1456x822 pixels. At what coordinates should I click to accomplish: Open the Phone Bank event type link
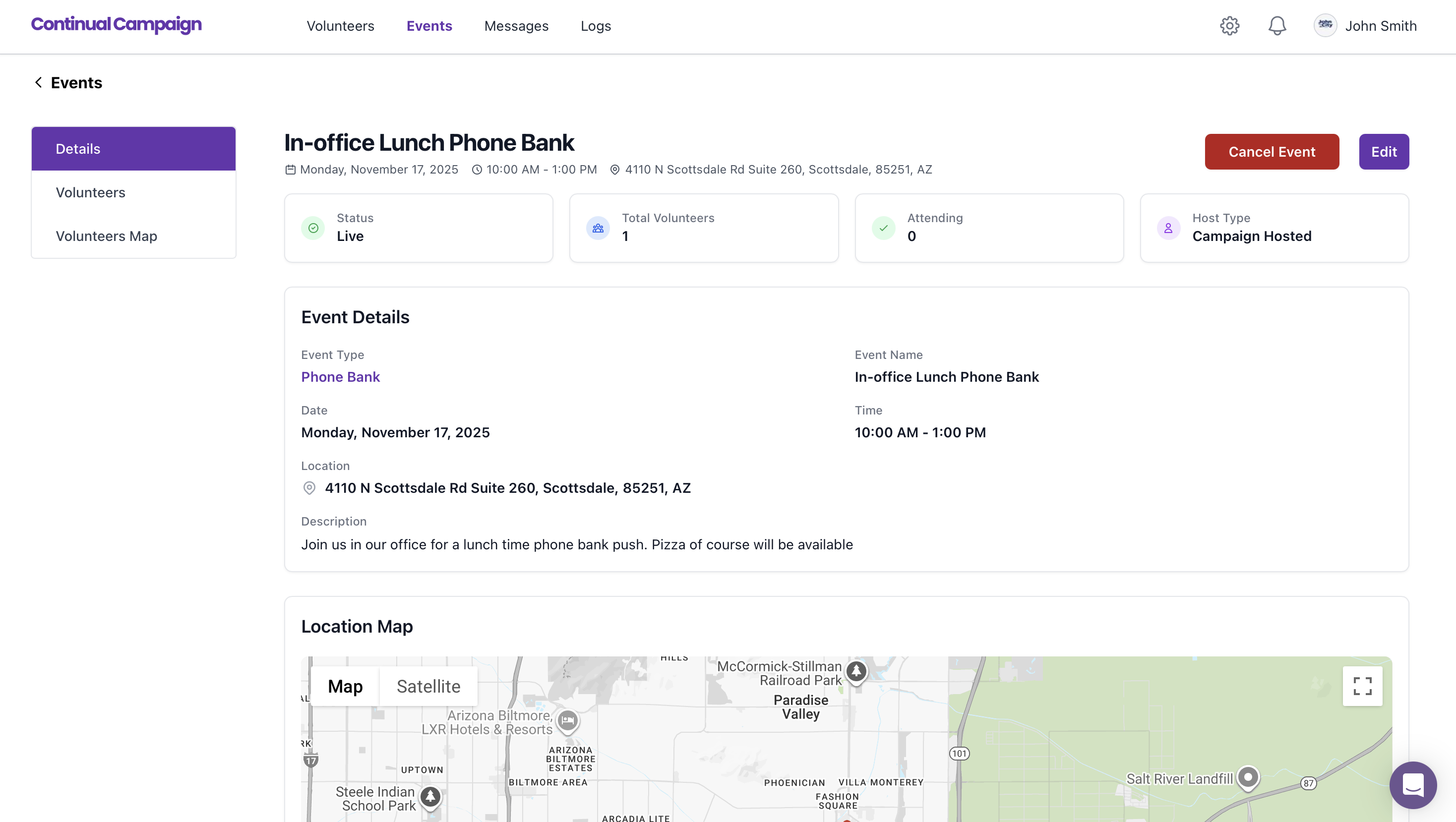click(x=340, y=377)
